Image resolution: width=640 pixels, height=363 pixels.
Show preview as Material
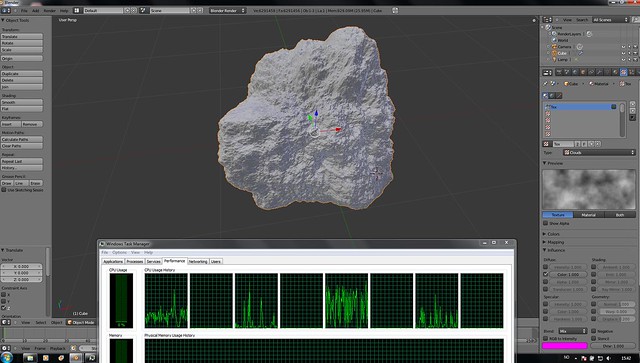[589, 215]
